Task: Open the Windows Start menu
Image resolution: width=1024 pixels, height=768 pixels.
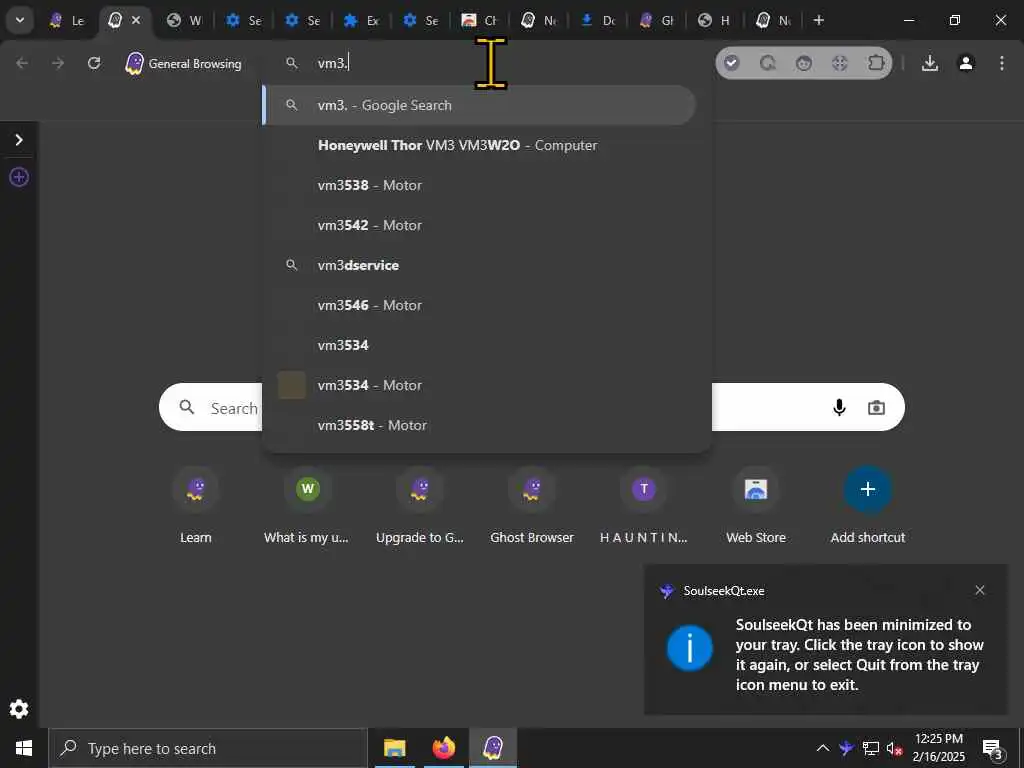Action: coord(24,748)
